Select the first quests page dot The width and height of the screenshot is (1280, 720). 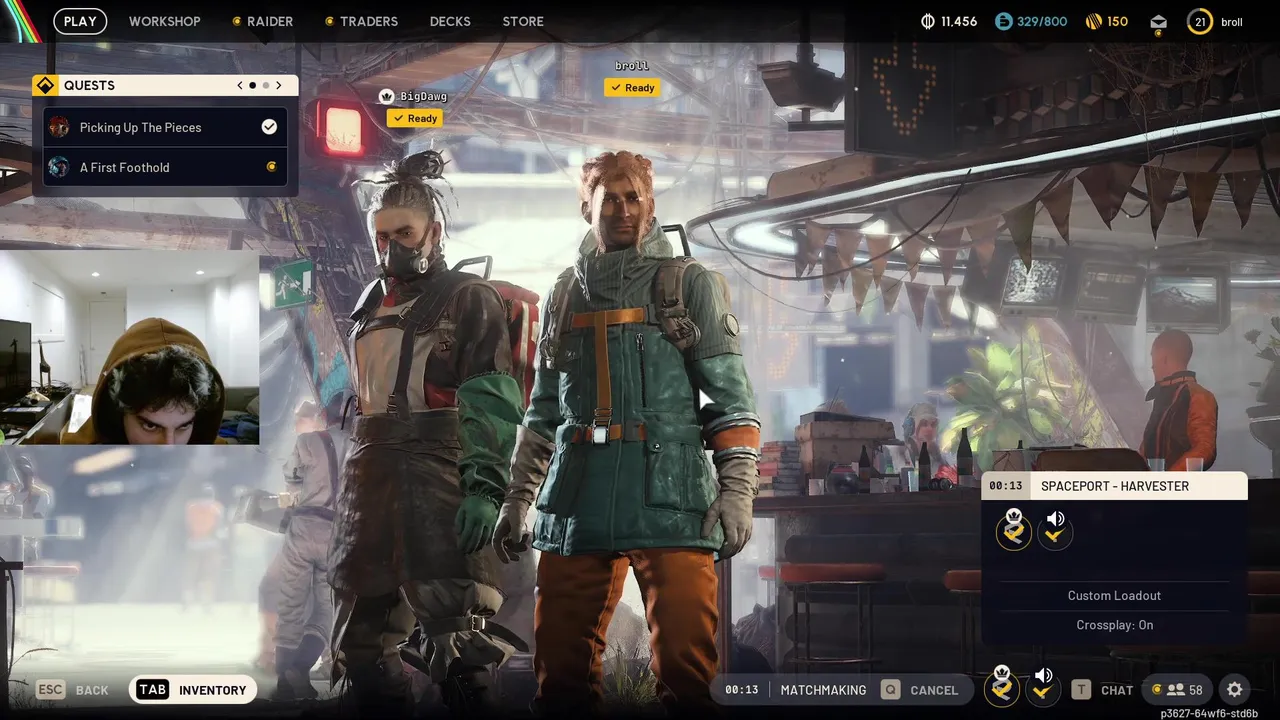tap(252, 86)
